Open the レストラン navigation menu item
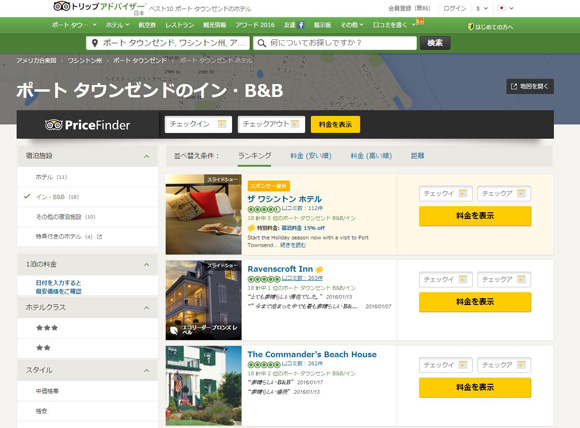 pyautogui.click(x=179, y=25)
